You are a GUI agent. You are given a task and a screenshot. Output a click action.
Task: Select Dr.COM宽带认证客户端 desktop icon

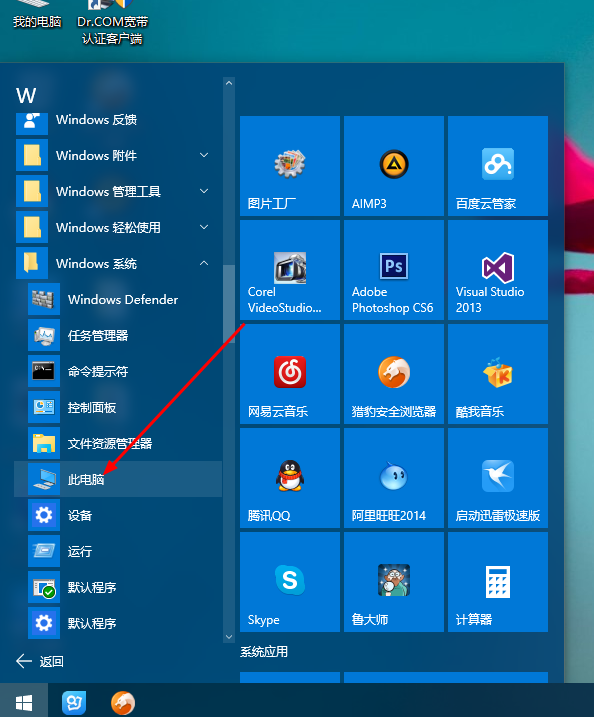pyautogui.click(x=112, y=23)
